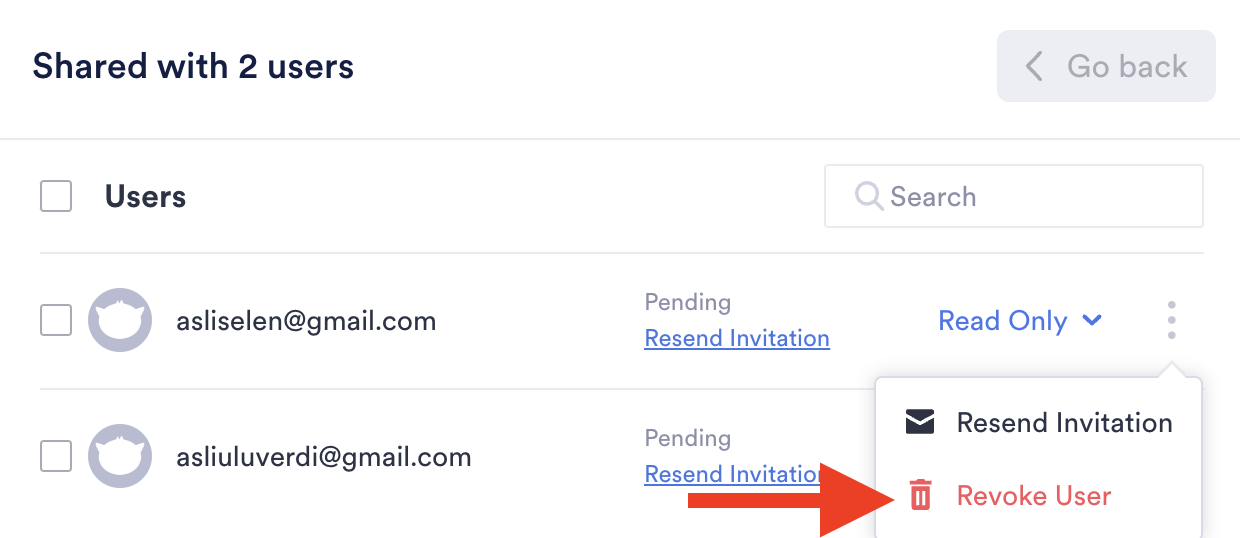Click into the Search users field
Viewport: 1240px width, 538px height.
point(1030,196)
